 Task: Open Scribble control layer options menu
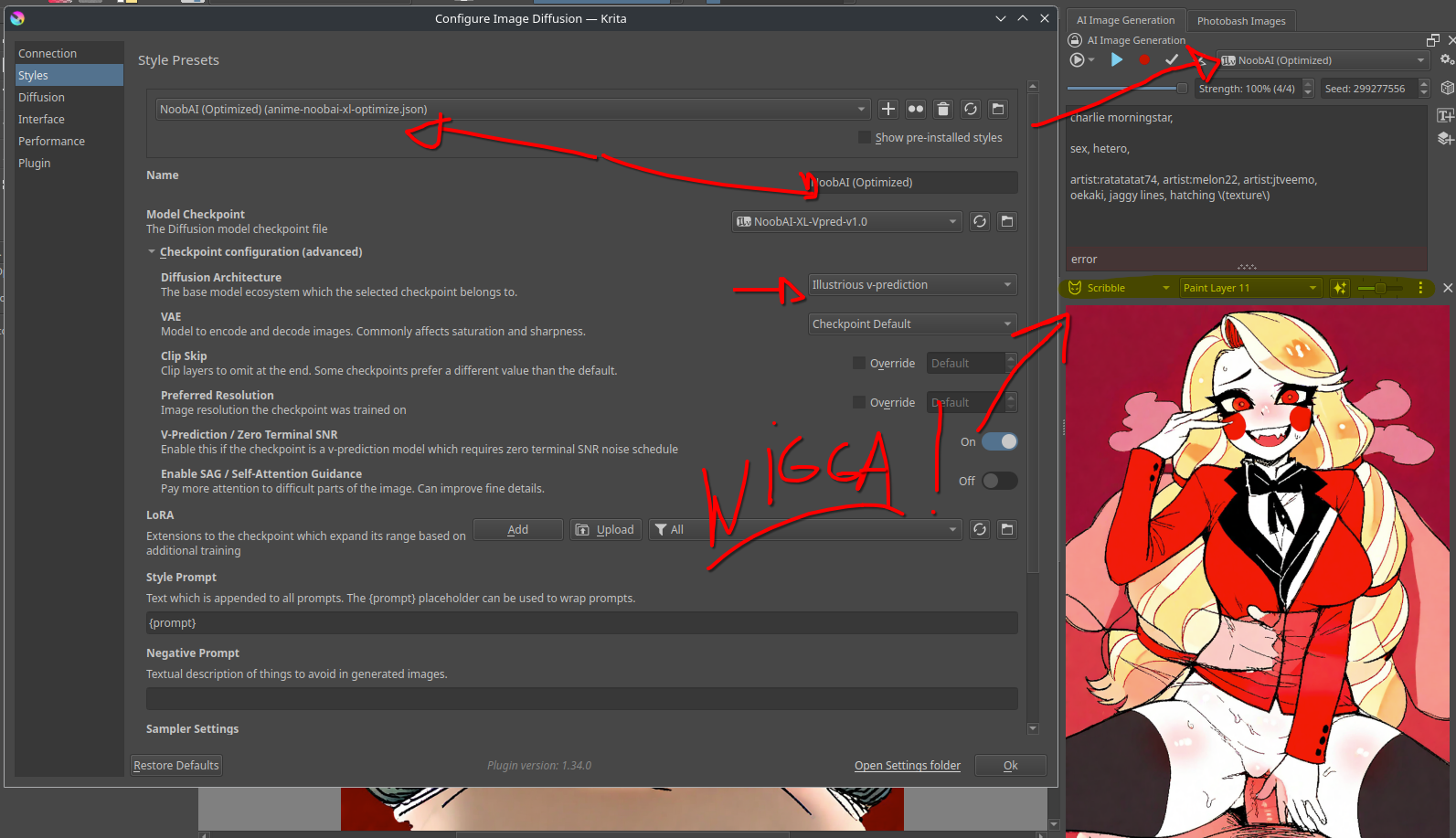coord(1420,288)
